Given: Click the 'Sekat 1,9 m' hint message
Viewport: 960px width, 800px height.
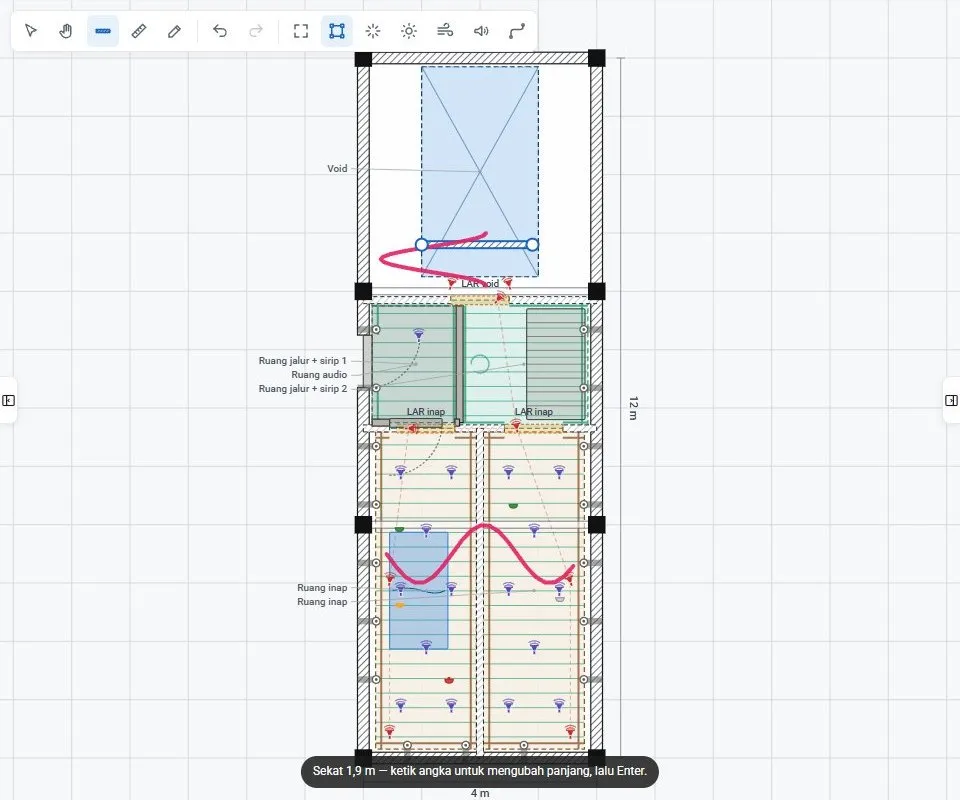Looking at the screenshot, I should click(480, 771).
